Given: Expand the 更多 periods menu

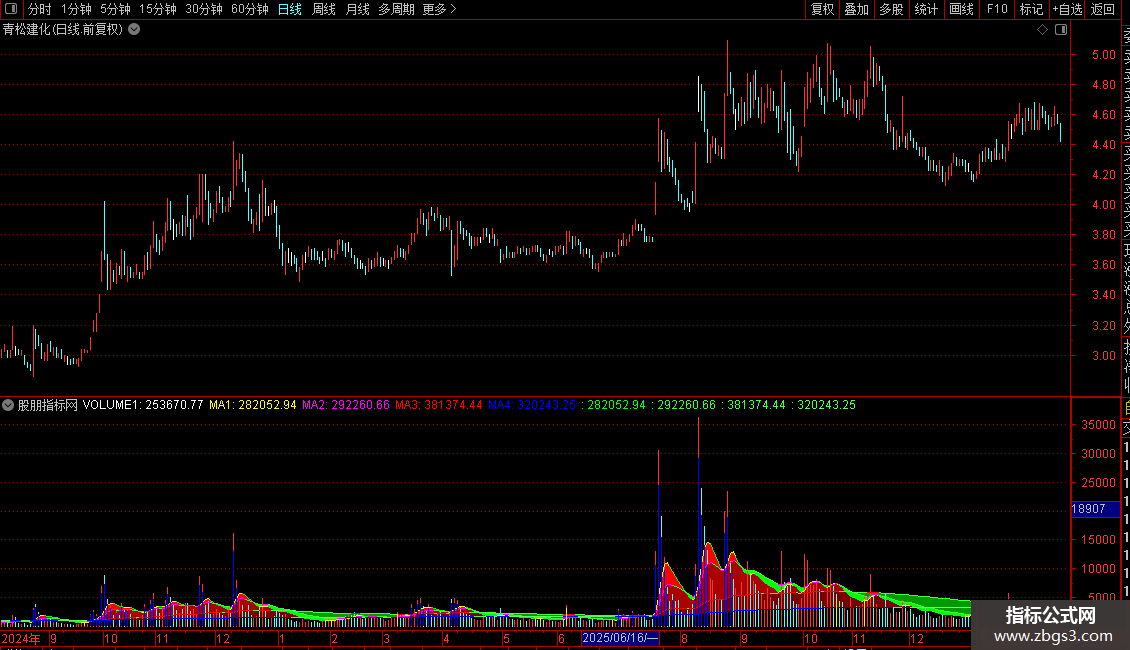Looking at the screenshot, I should 439,9.
